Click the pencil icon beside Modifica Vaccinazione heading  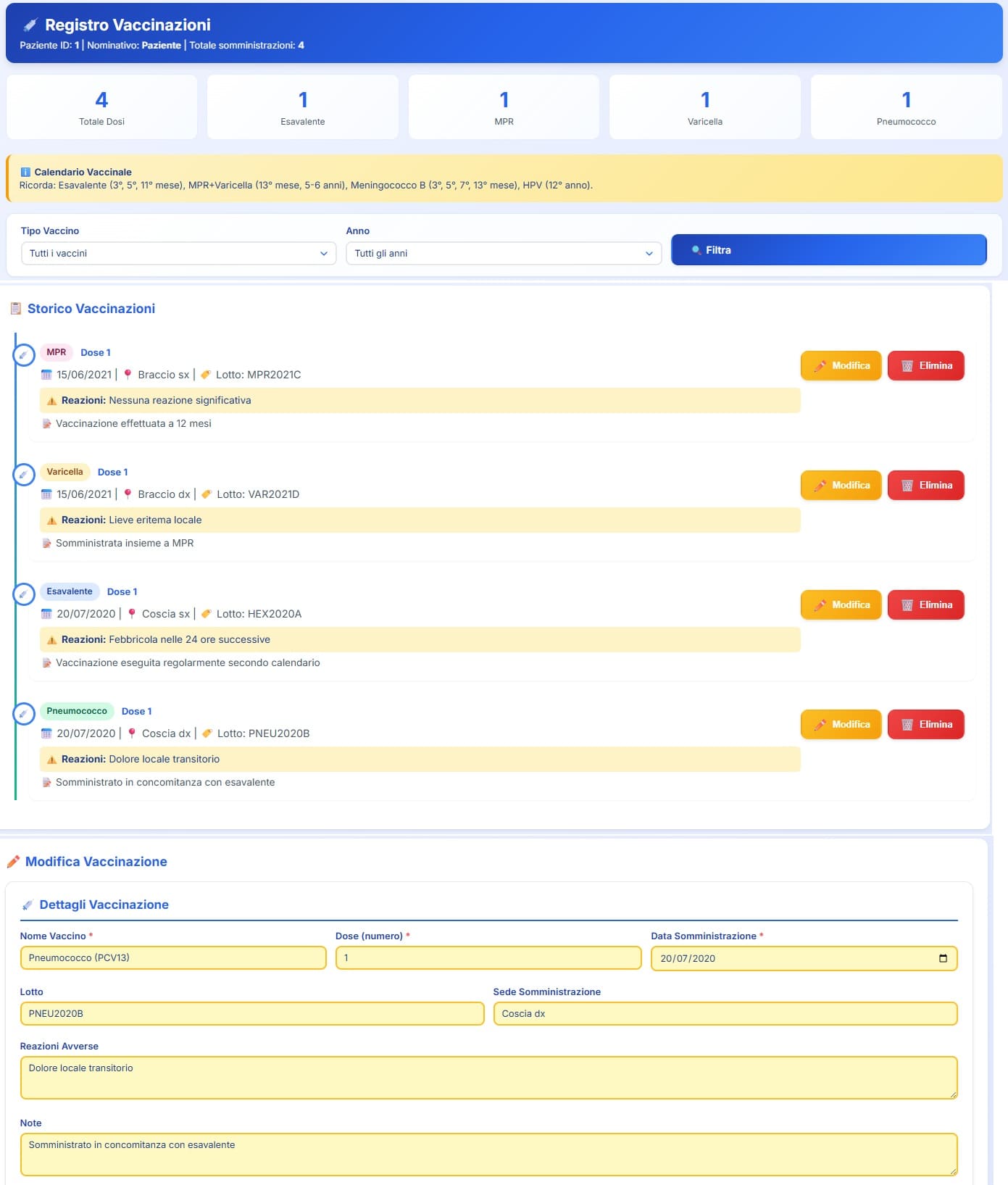[x=13, y=862]
